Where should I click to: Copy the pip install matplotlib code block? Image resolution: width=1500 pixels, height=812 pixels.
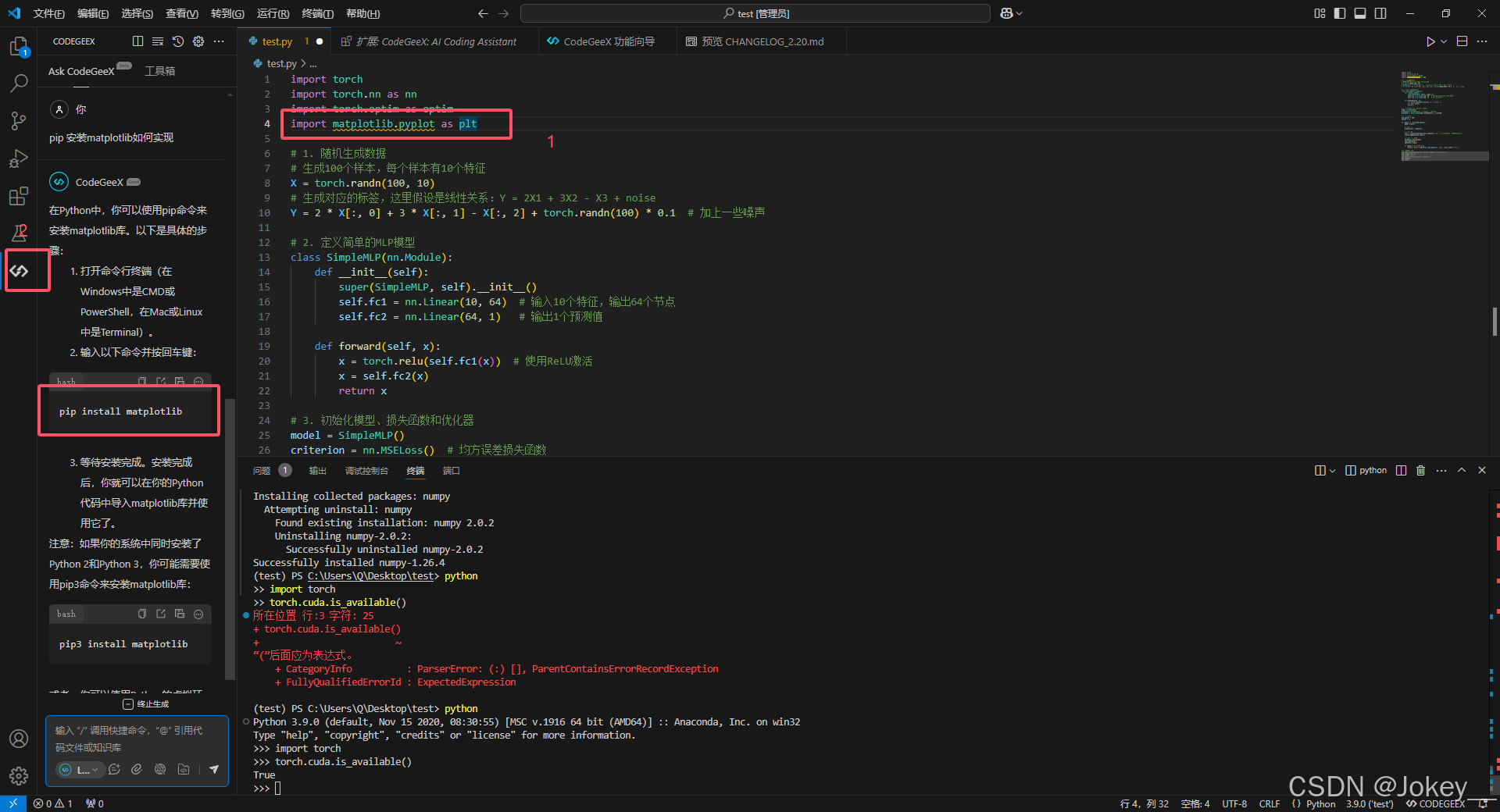click(x=142, y=381)
